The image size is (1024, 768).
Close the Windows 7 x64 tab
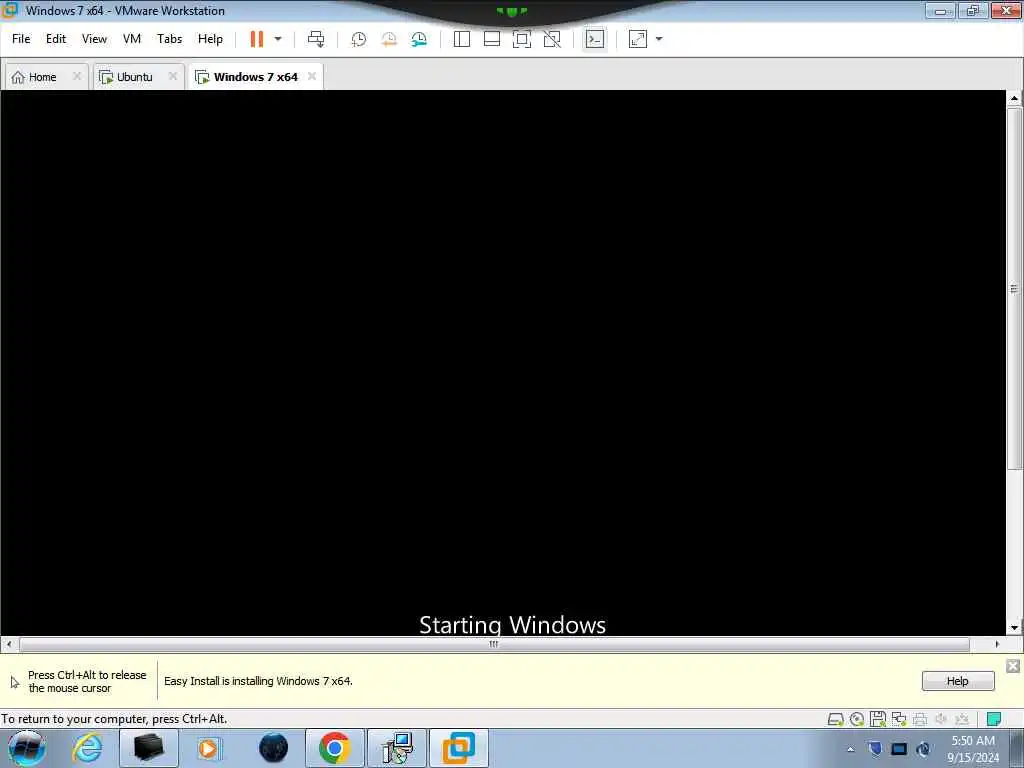(x=312, y=76)
